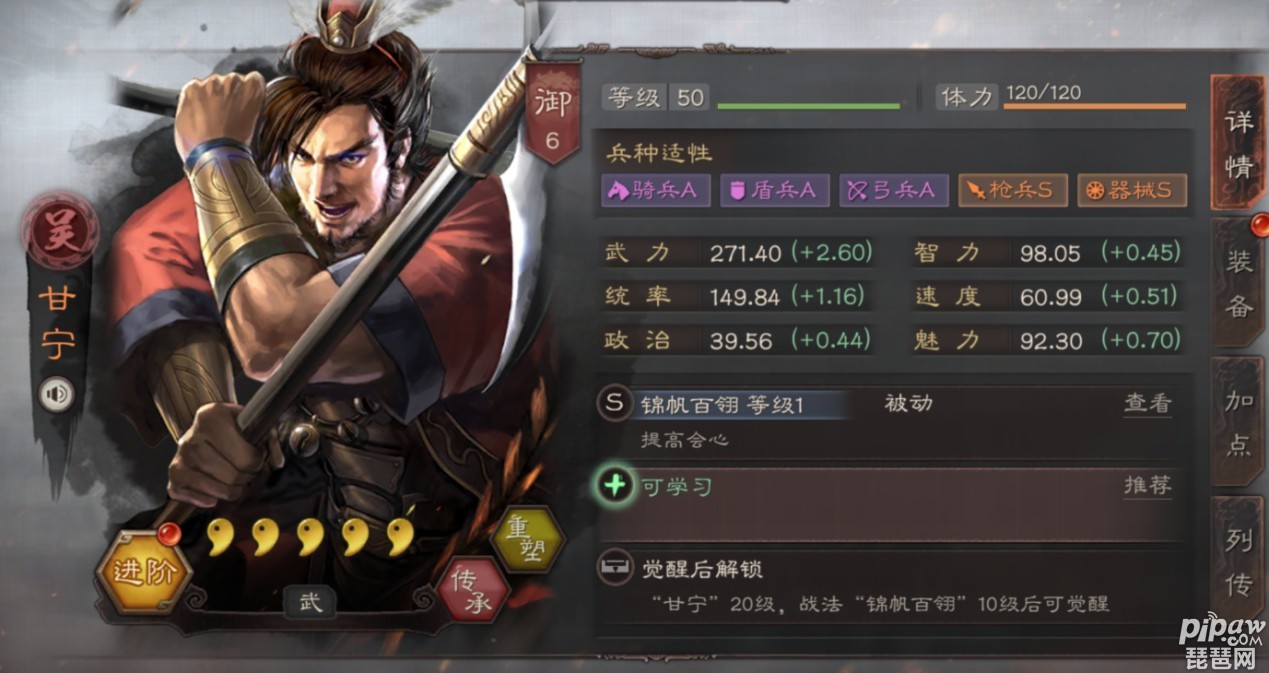
Task: Open the 列传 tab
Action: tap(1238, 562)
